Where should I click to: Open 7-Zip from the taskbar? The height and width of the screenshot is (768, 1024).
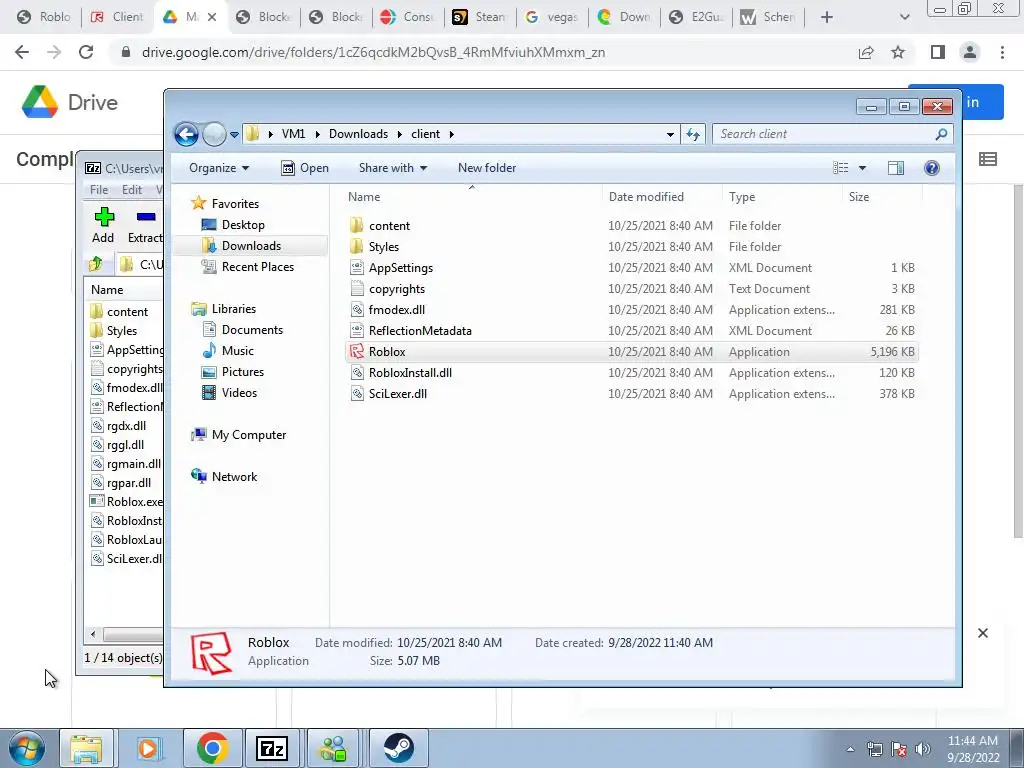click(x=272, y=748)
